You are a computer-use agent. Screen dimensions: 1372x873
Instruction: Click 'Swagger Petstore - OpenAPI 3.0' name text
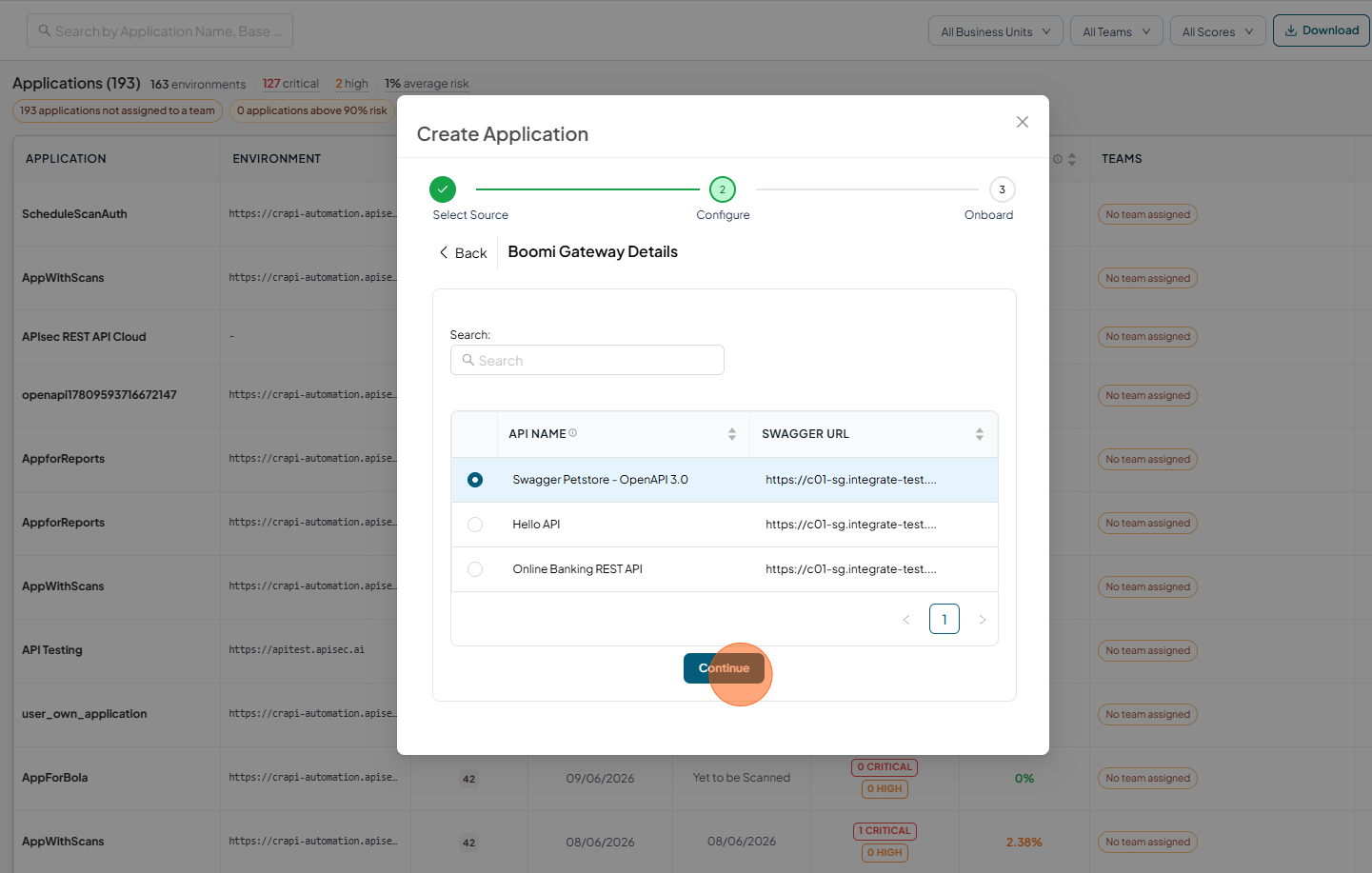point(600,480)
